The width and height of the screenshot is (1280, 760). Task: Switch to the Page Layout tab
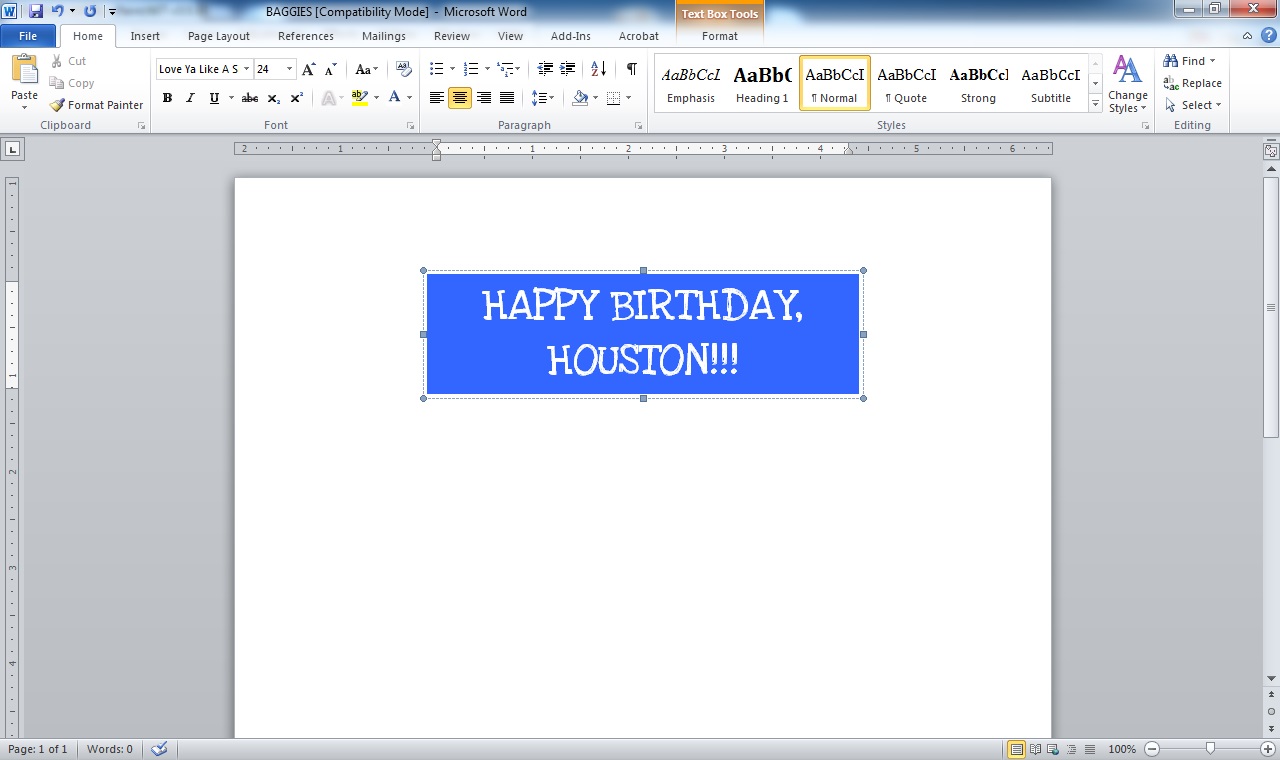coord(219,36)
